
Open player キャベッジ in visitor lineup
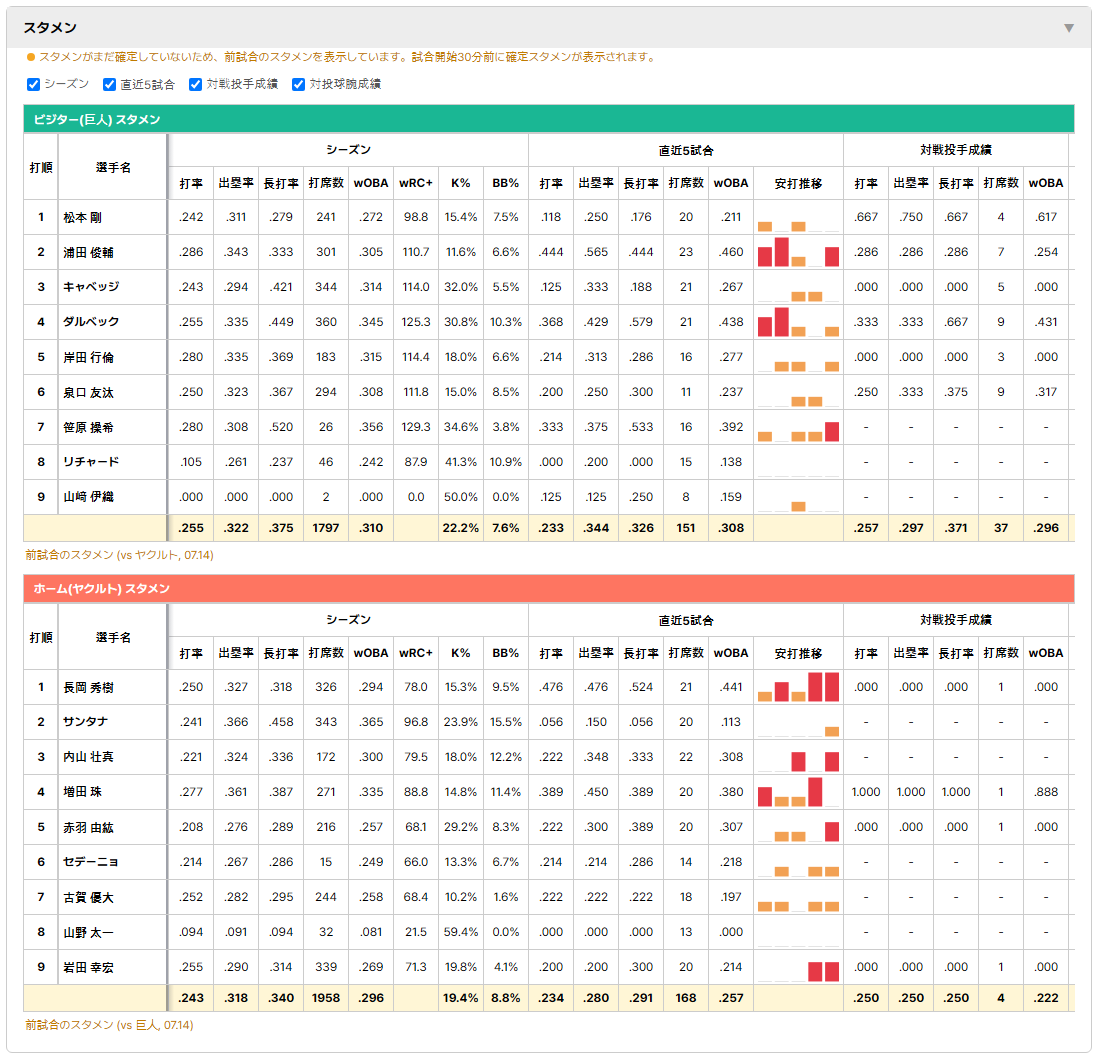91,287
